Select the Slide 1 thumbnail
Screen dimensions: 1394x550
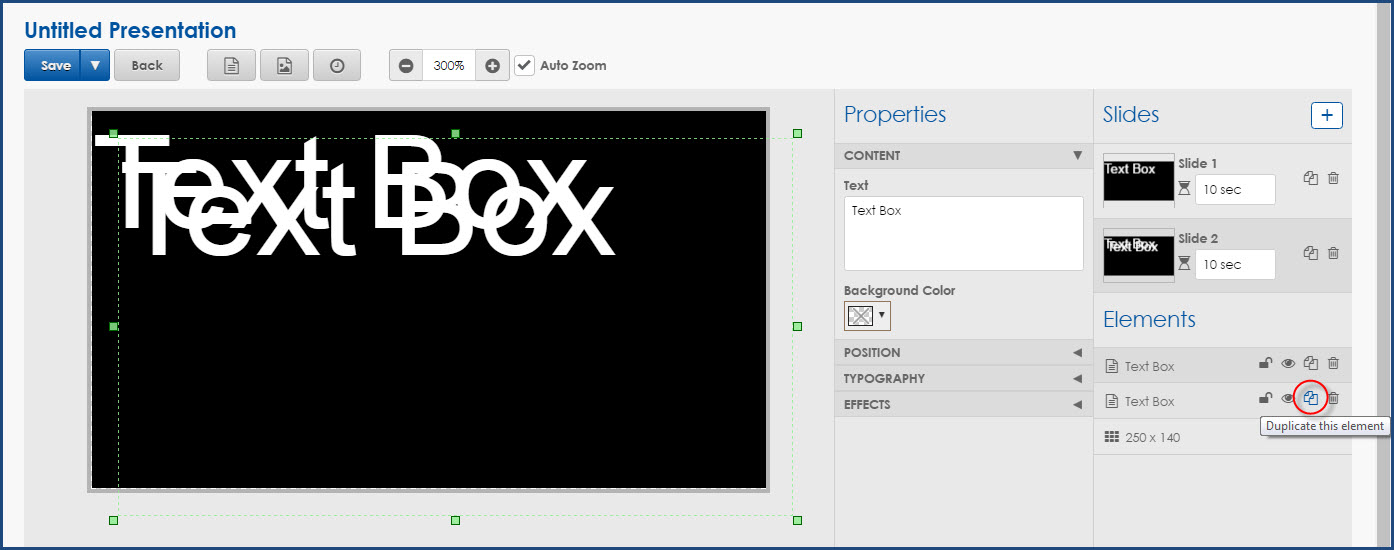[x=1138, y=181]
